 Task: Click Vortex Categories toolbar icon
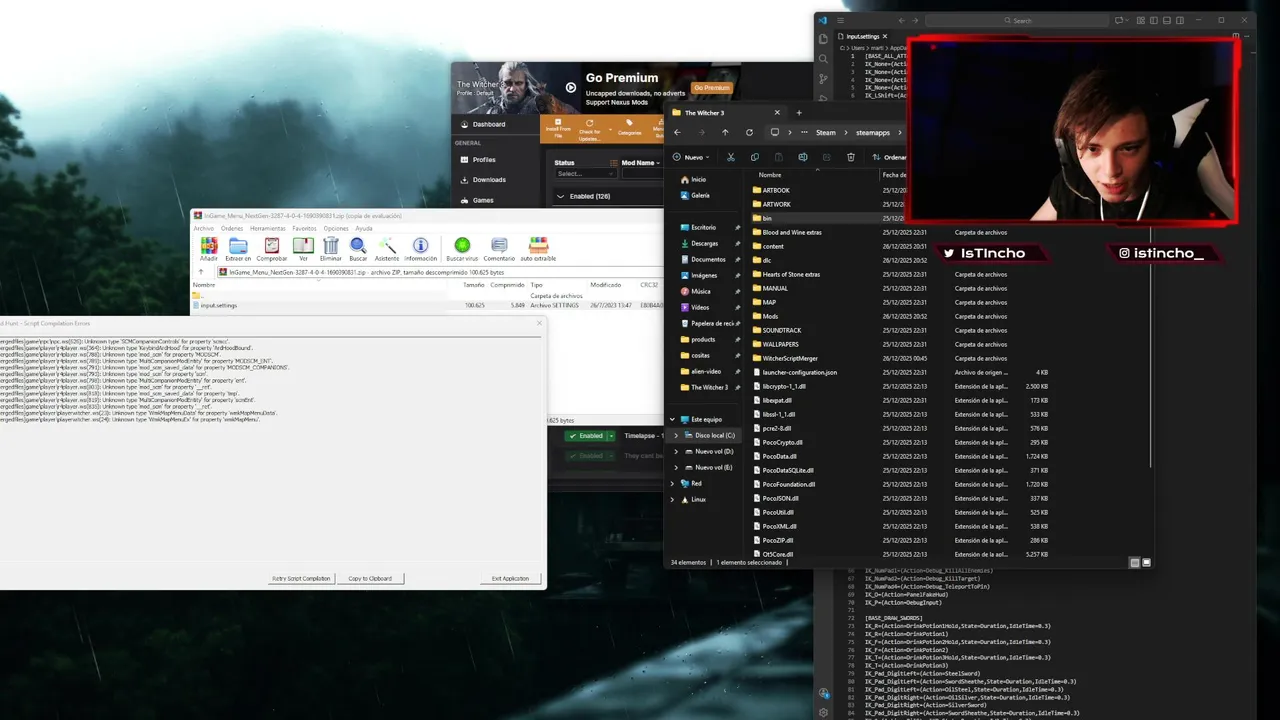(630, 128)
